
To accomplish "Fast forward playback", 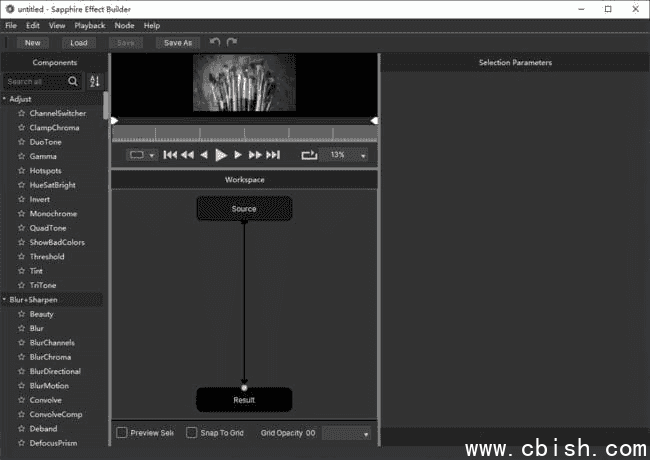I will pyautogui.click(x=255, y=155).
